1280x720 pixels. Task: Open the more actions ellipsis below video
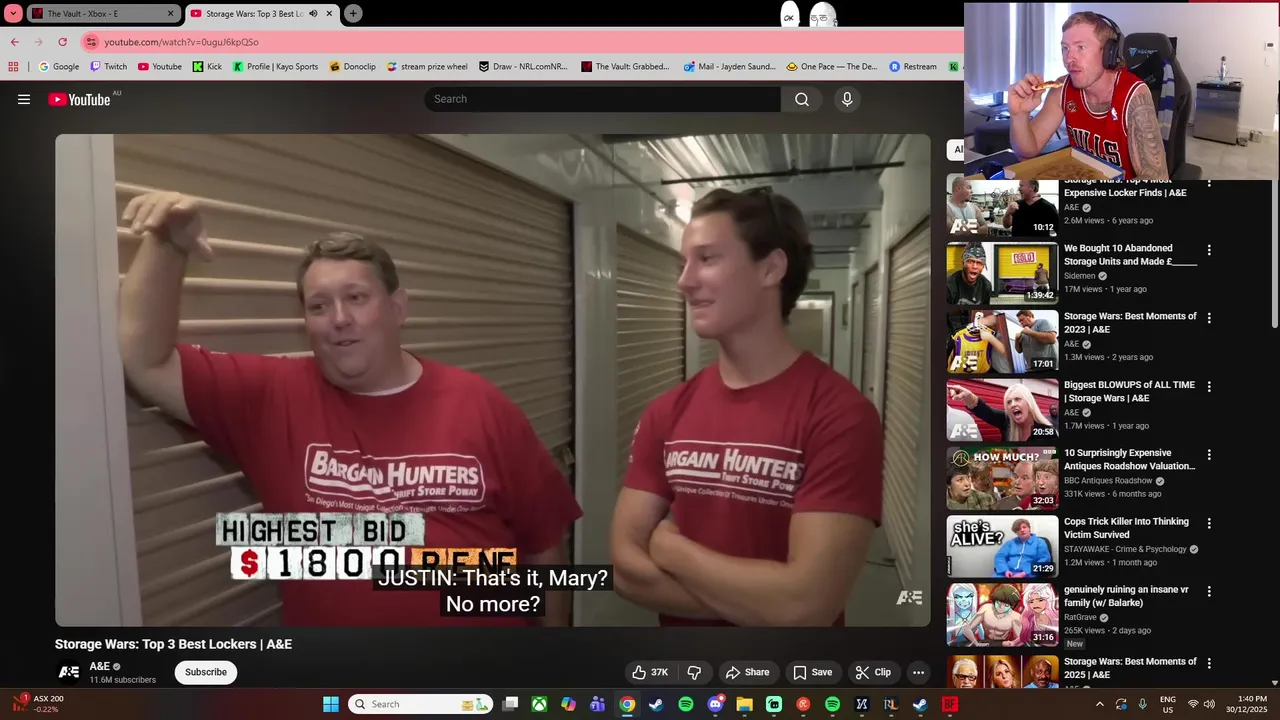(918, 672)
